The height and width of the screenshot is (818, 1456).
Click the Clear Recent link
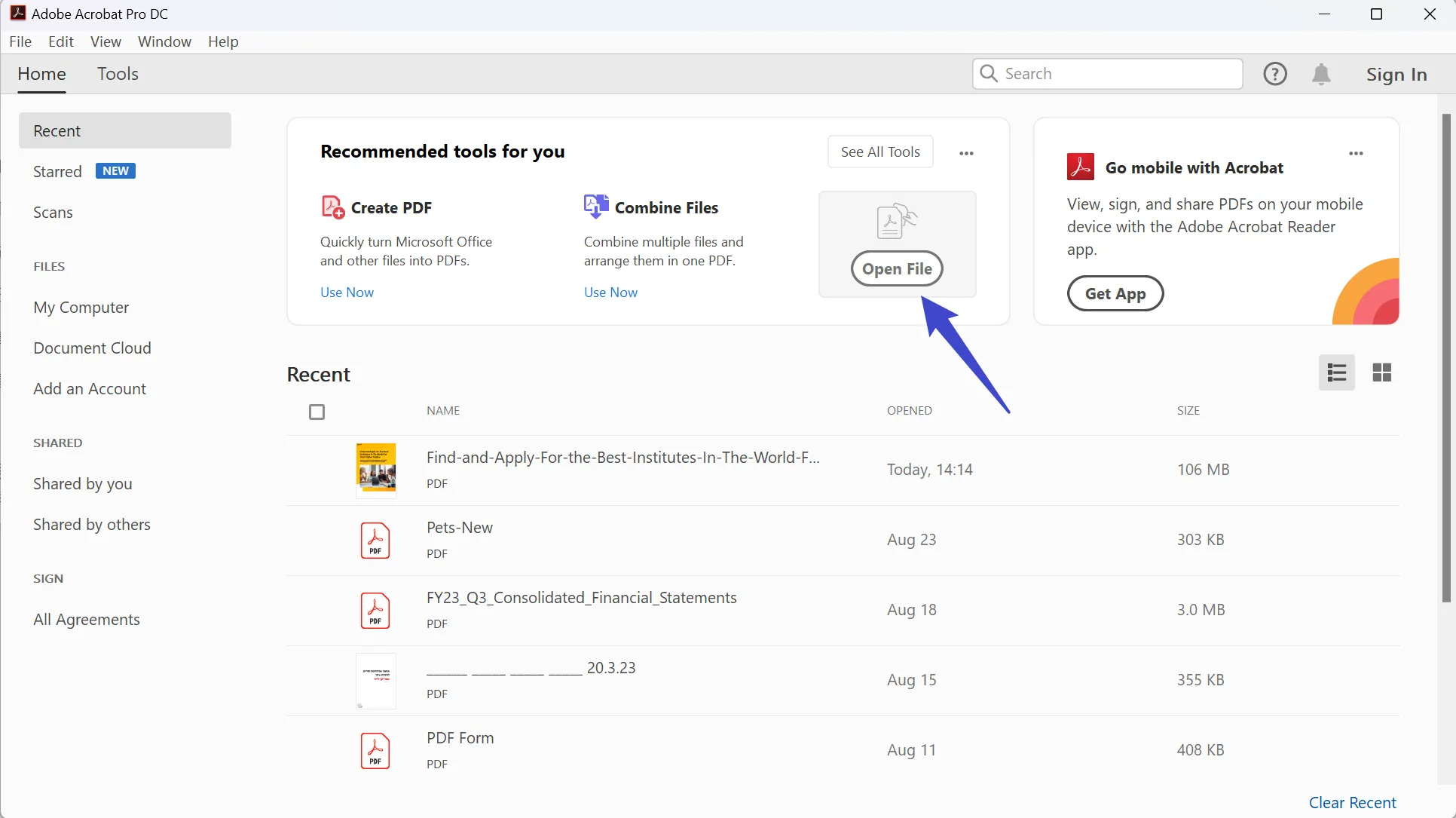pos(1352,802)
